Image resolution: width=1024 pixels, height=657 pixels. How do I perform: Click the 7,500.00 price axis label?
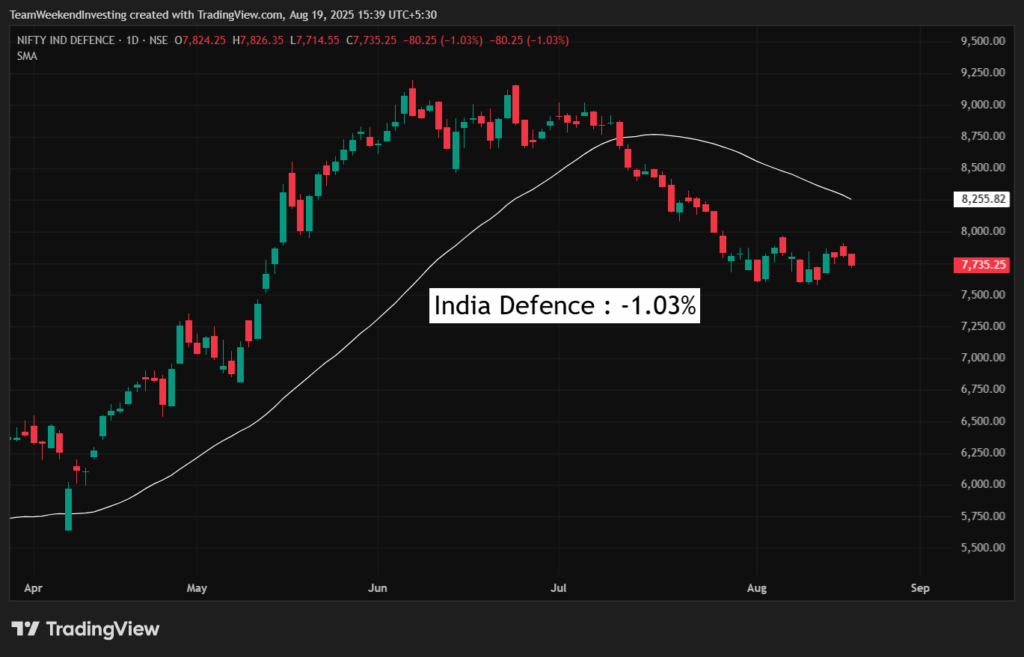[x=982, y=294]
